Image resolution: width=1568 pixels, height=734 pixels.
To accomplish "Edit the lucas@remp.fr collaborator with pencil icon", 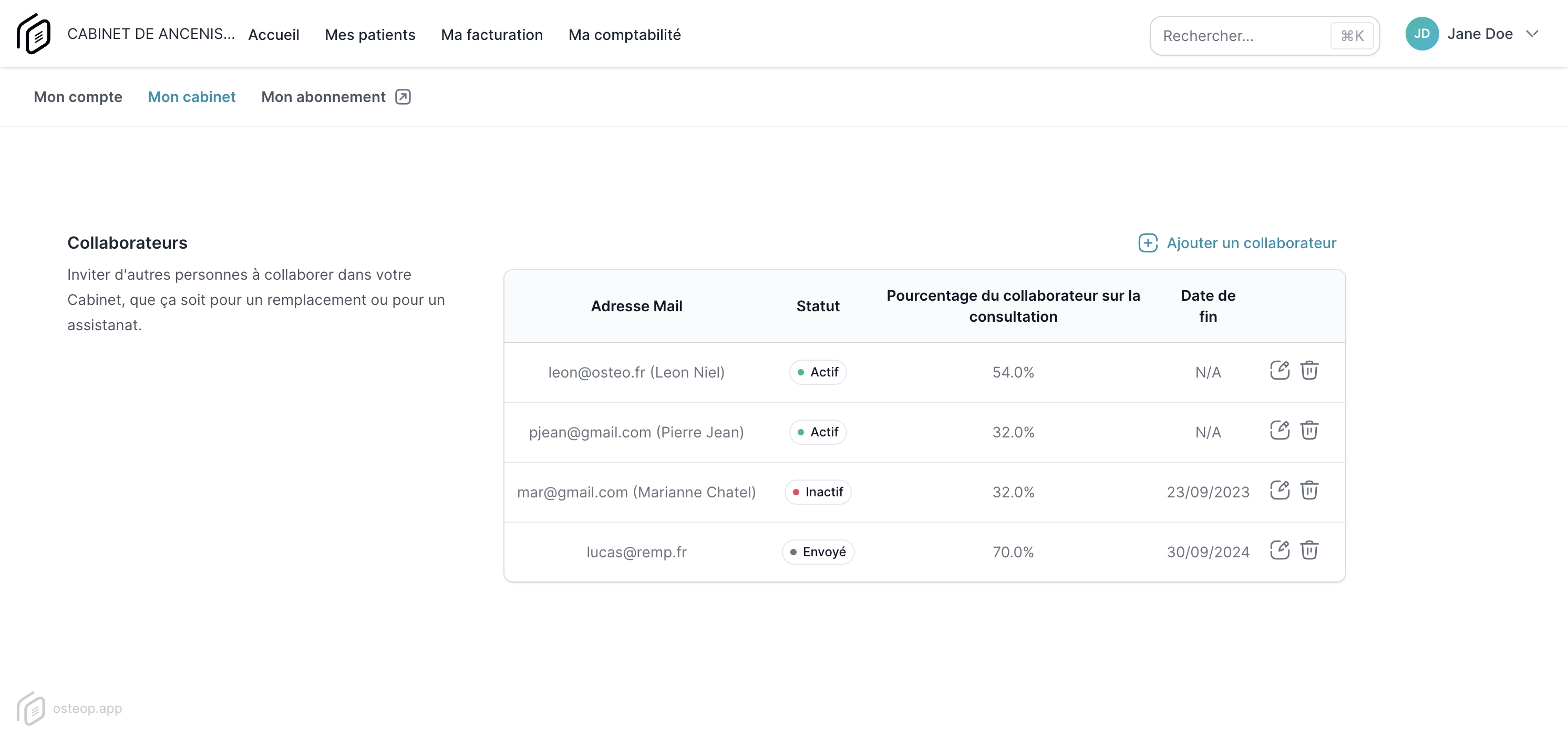I will pyautogui.click(x=1280, y=550).
